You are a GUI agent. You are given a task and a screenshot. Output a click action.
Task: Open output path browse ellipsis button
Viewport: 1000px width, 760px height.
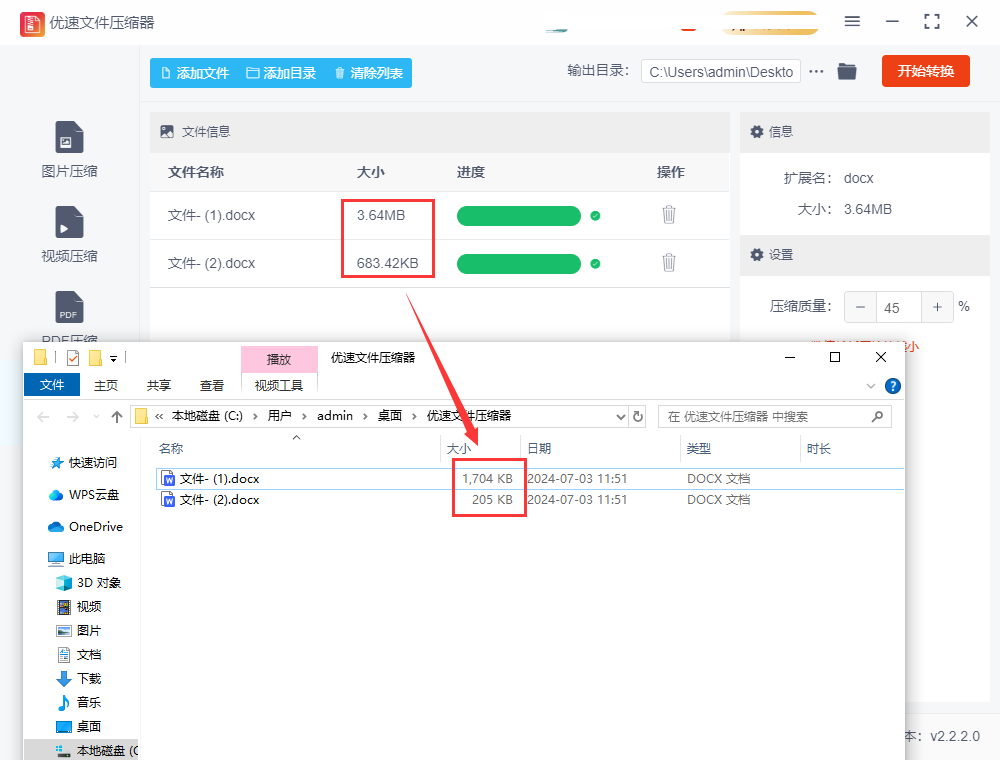pos(816,71)
